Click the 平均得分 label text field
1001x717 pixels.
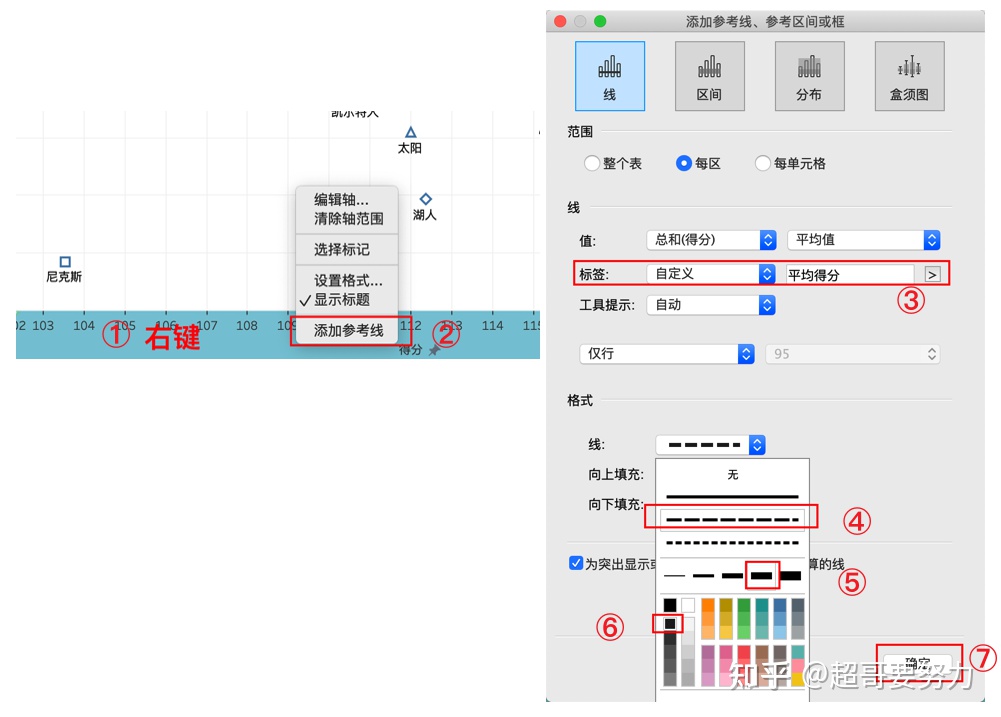click(x=850, y=275)
